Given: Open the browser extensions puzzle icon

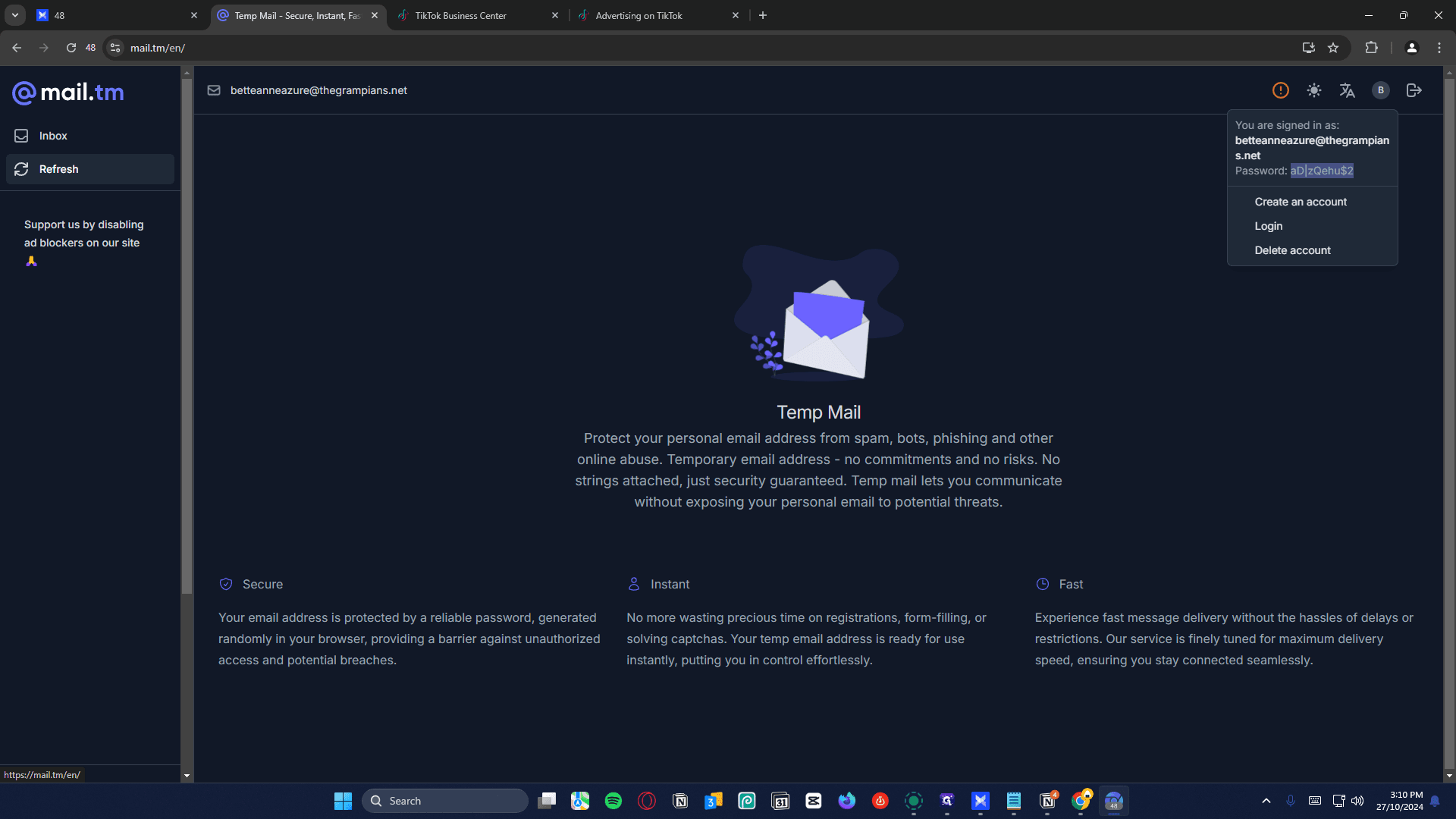Looking at the screenshot, I should (x=1371, y=48).
